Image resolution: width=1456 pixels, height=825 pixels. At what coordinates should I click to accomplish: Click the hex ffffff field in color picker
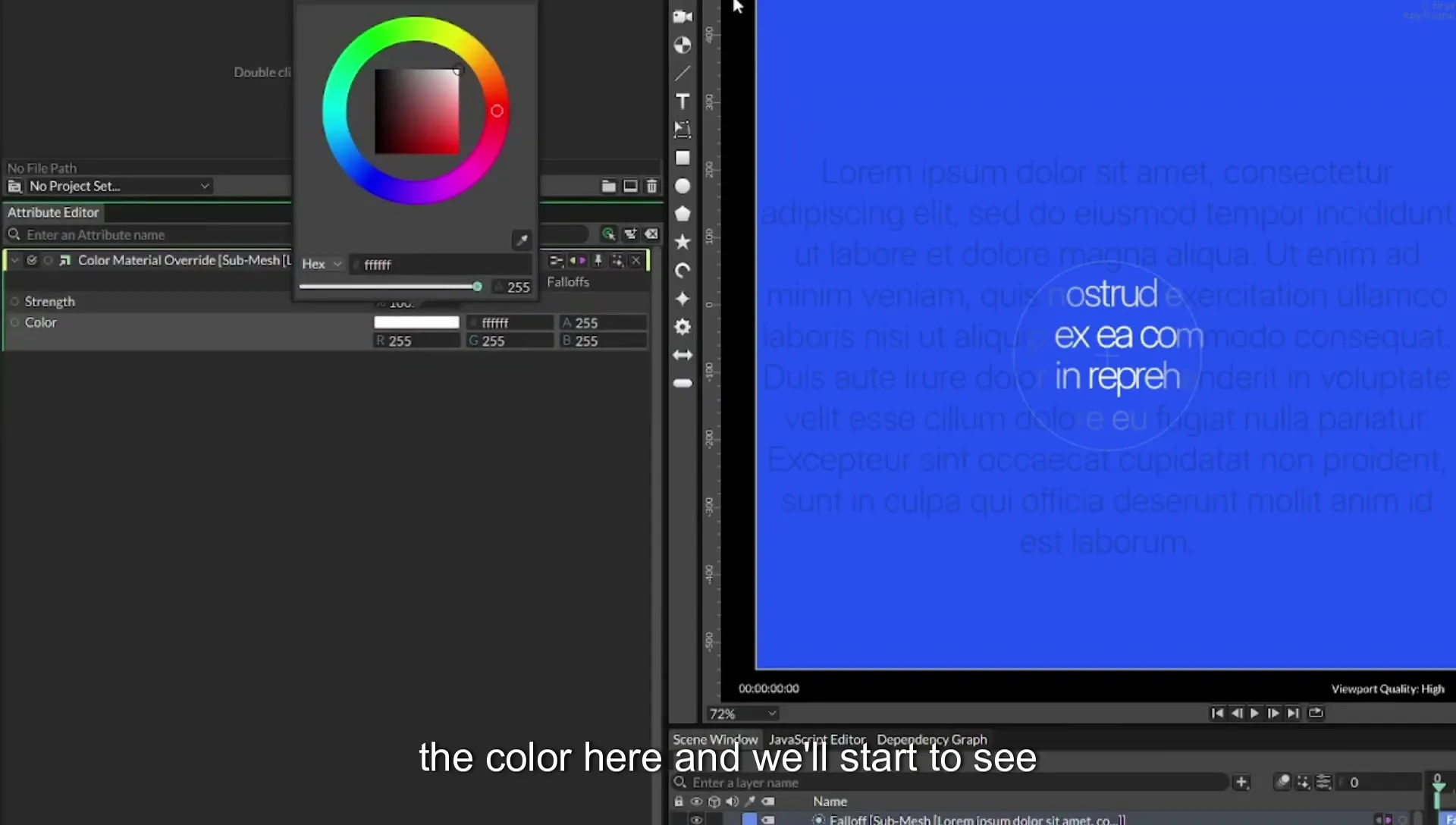tap(441, 265)
